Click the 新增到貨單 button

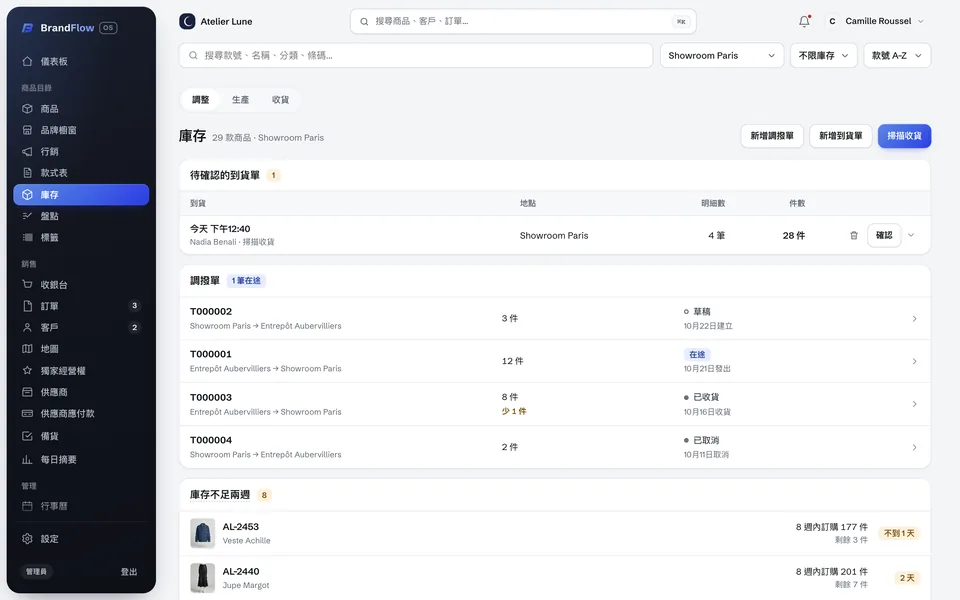(x=840, y=136)
